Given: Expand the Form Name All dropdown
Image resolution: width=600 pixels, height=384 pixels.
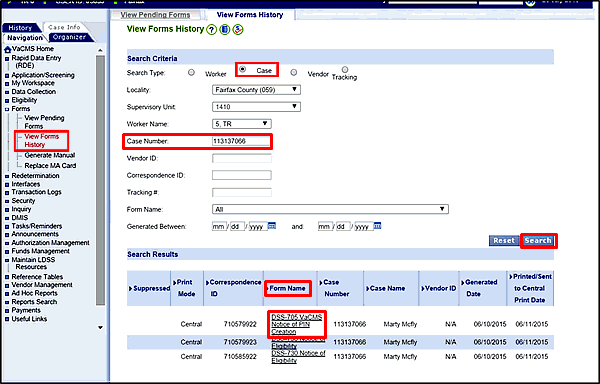Looking at the screenshot, I should pyautogui.click(x=330, y=209).
